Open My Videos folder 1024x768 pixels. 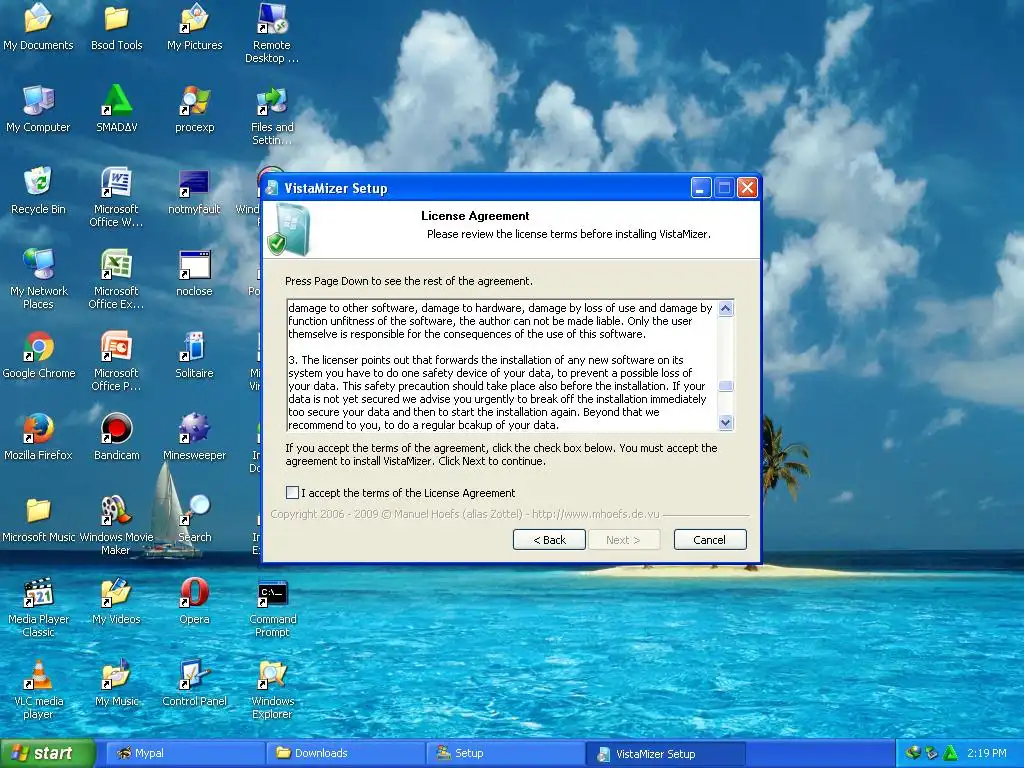click(x=116, y=601)
